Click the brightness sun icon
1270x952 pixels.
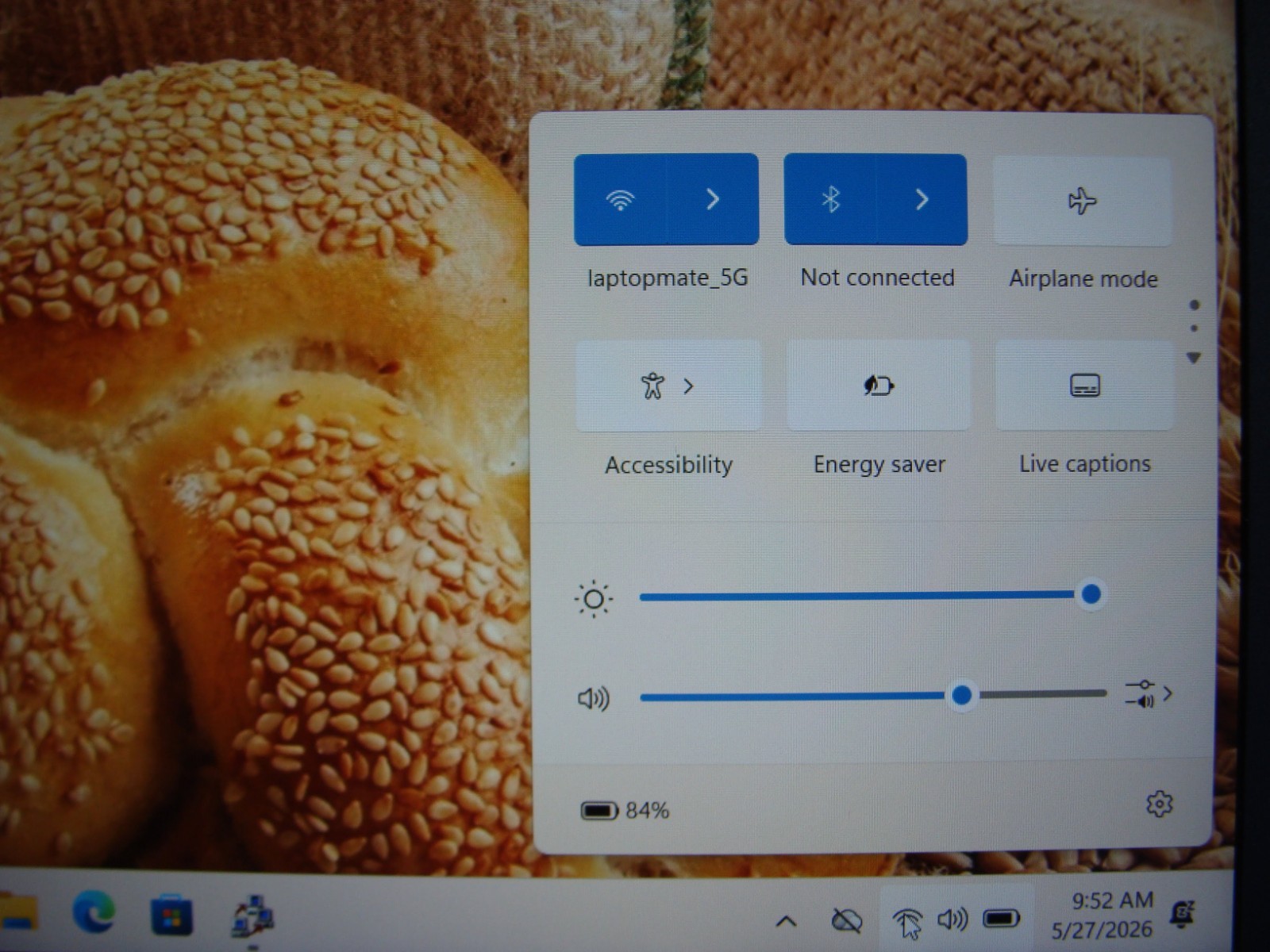click(x=593, y=600)
